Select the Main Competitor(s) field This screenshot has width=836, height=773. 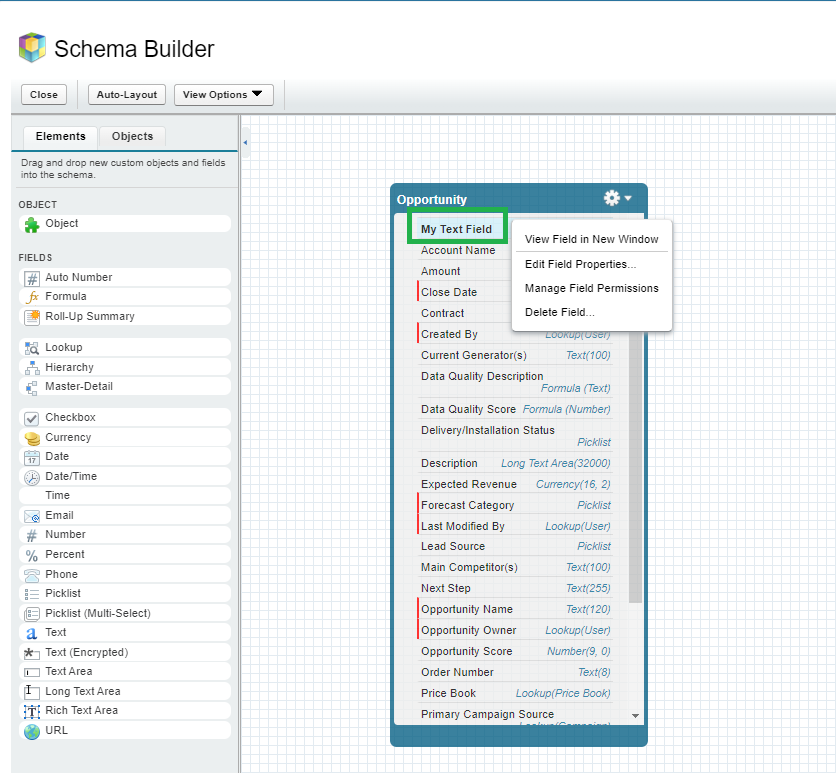point(515,567)
